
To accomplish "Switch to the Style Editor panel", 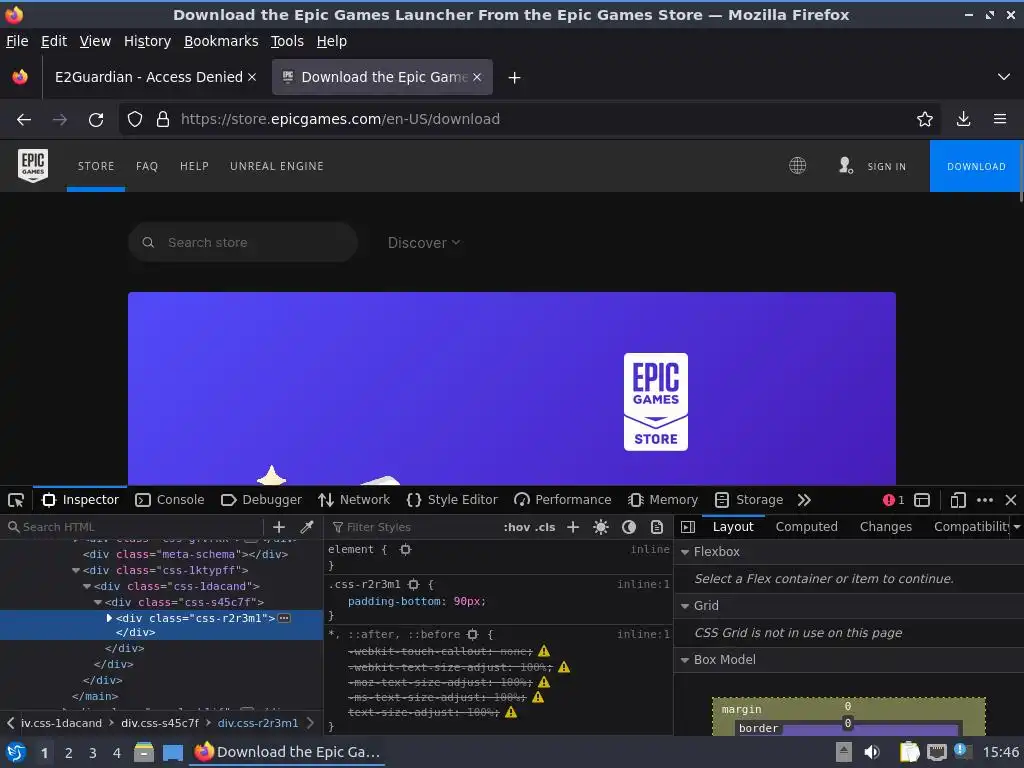I will (x=452, y=500).
